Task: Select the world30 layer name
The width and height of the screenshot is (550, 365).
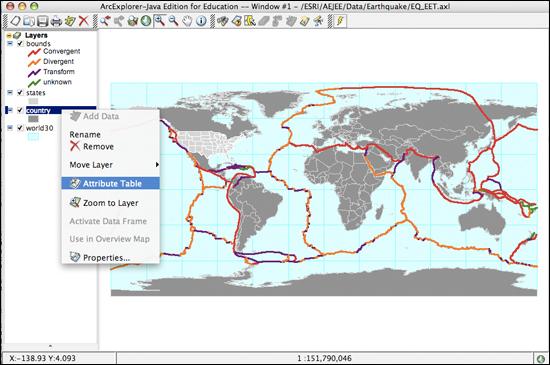Action: pos(40,128)
